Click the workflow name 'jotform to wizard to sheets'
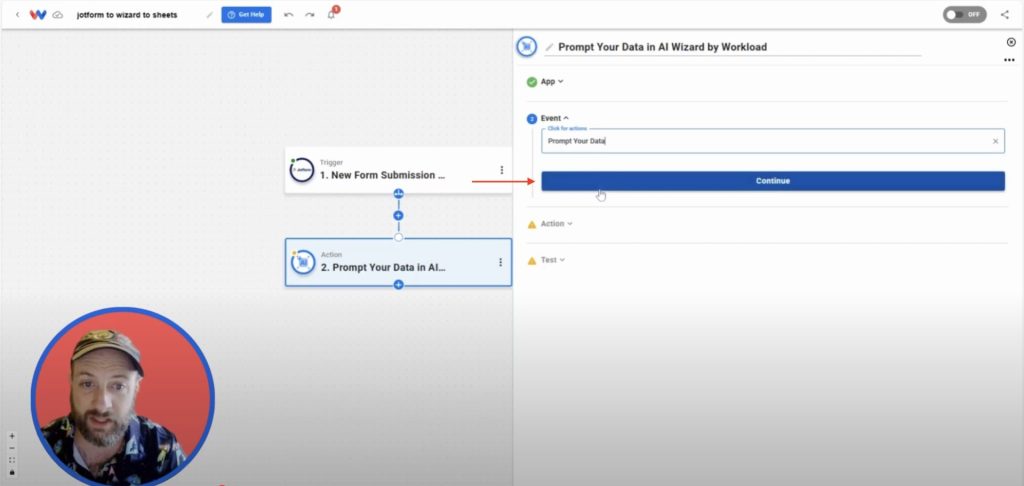Screen dimensions: 1024x486 [127, 14]
